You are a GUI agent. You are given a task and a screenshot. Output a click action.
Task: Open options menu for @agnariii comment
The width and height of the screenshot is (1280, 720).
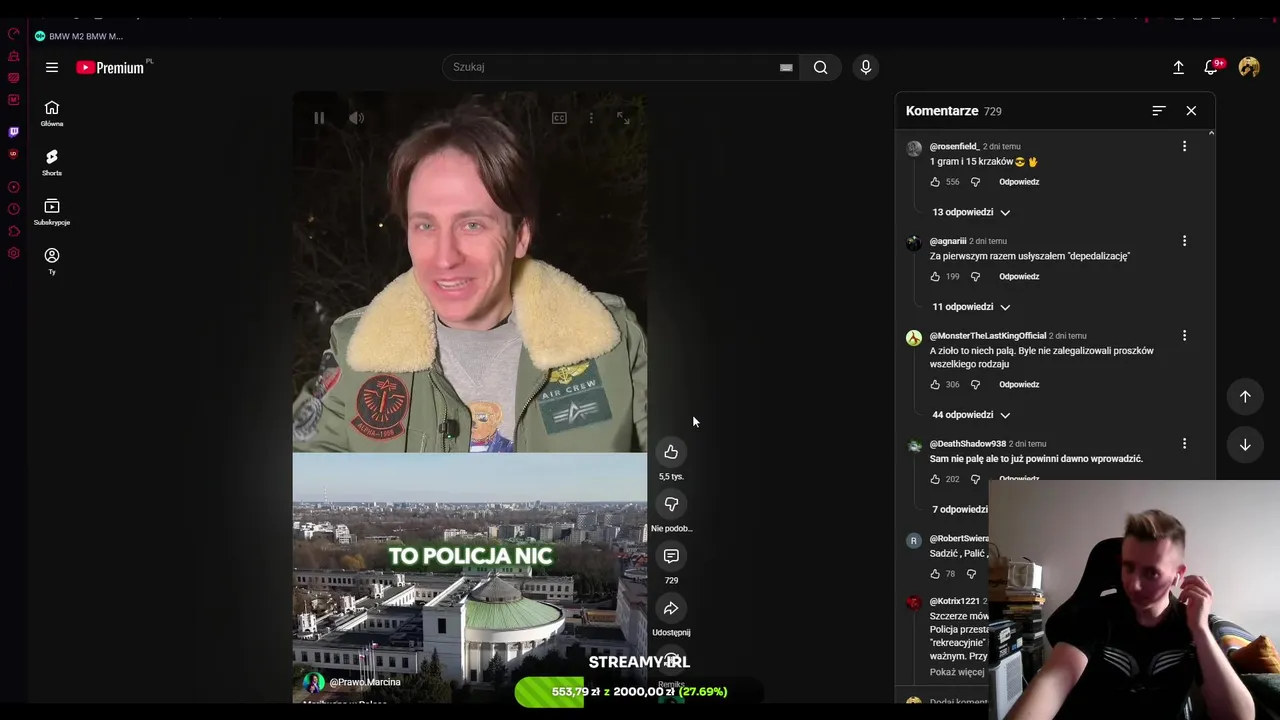1184,241
